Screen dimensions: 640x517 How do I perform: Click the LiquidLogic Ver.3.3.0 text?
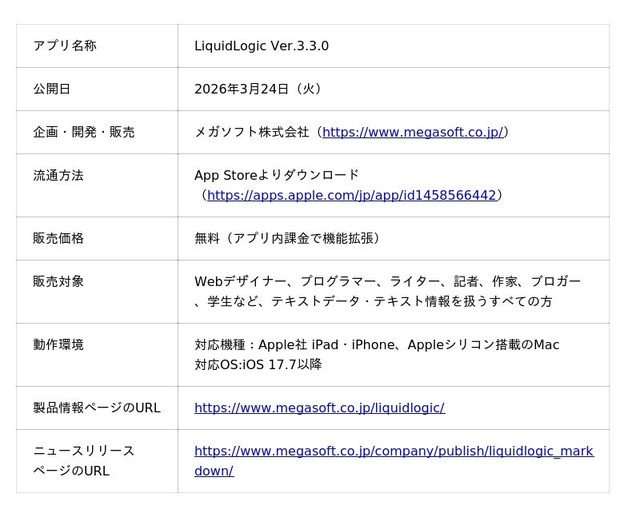(261, 46)
